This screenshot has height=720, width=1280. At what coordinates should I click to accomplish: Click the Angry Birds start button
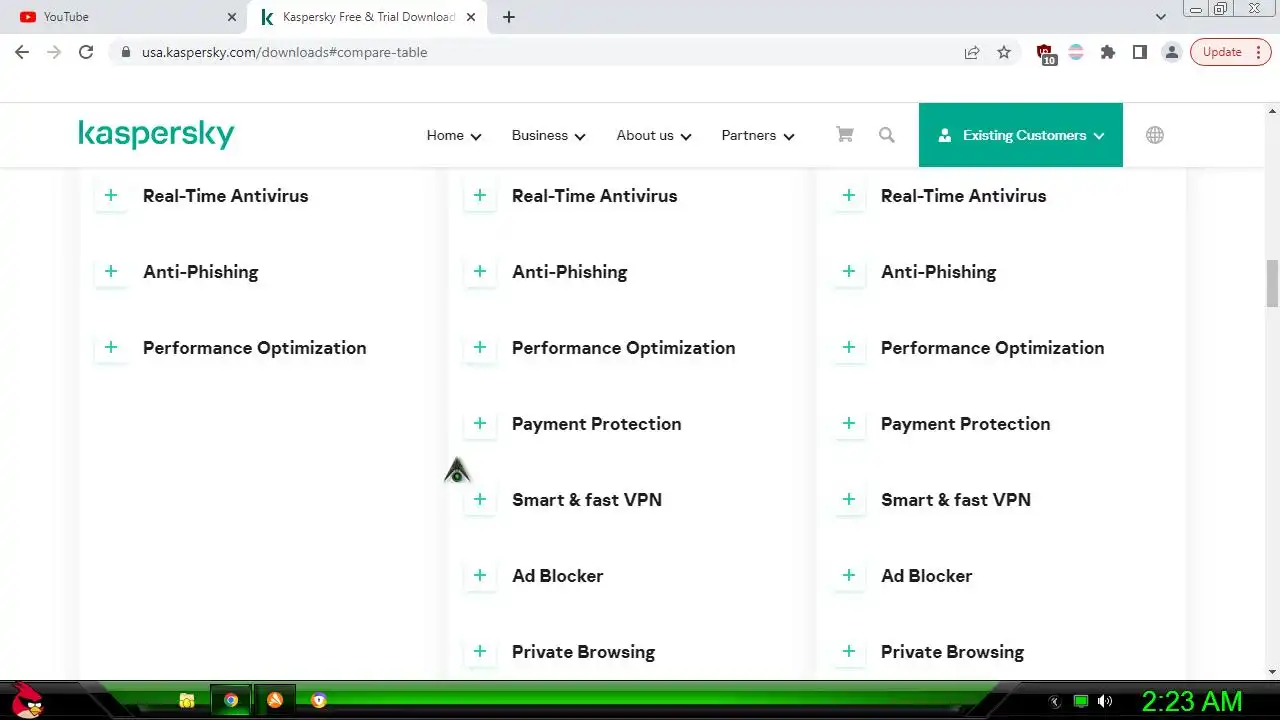coord(27,700)
